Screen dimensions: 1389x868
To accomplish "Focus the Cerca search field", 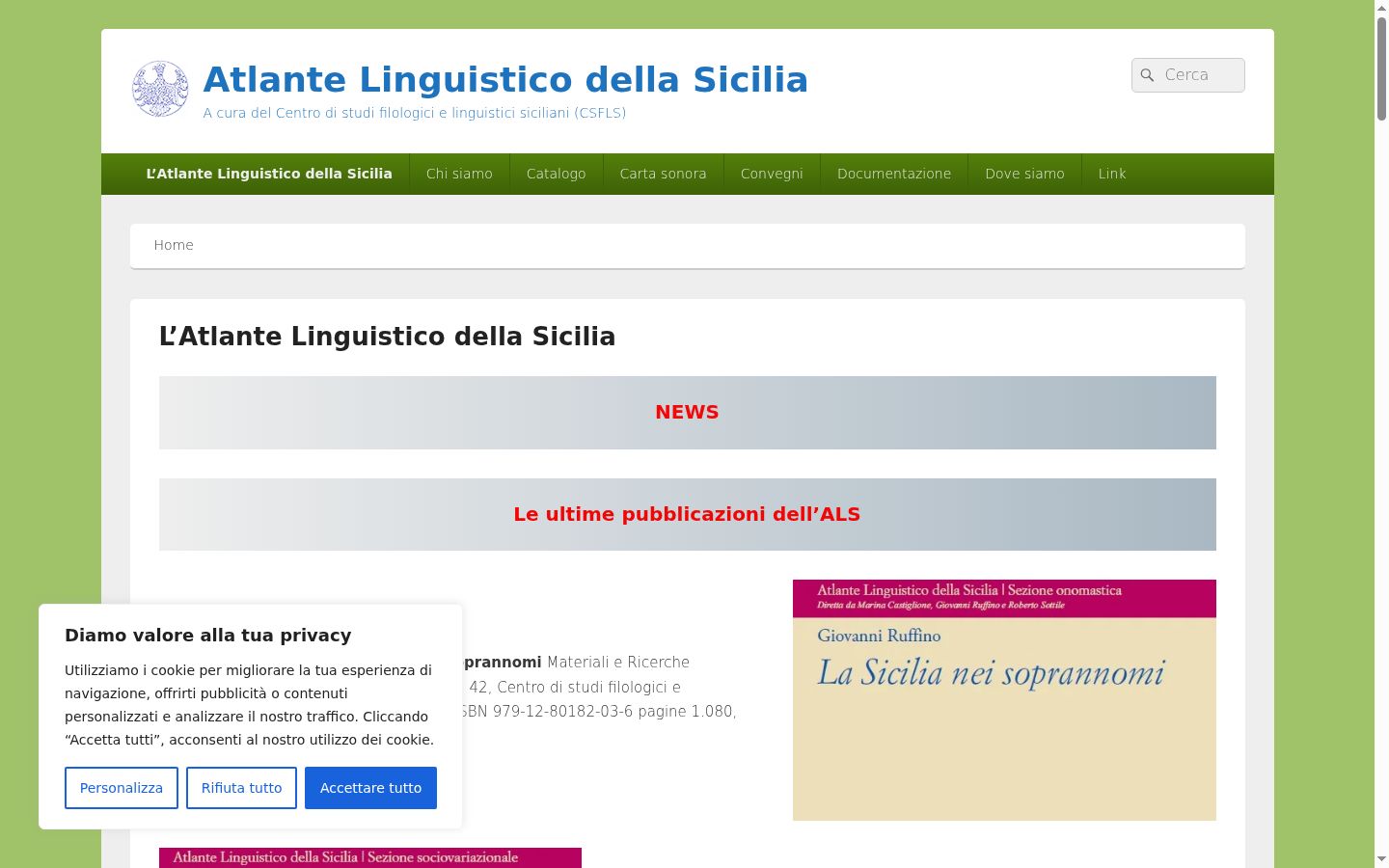I will click(1188, 75).
